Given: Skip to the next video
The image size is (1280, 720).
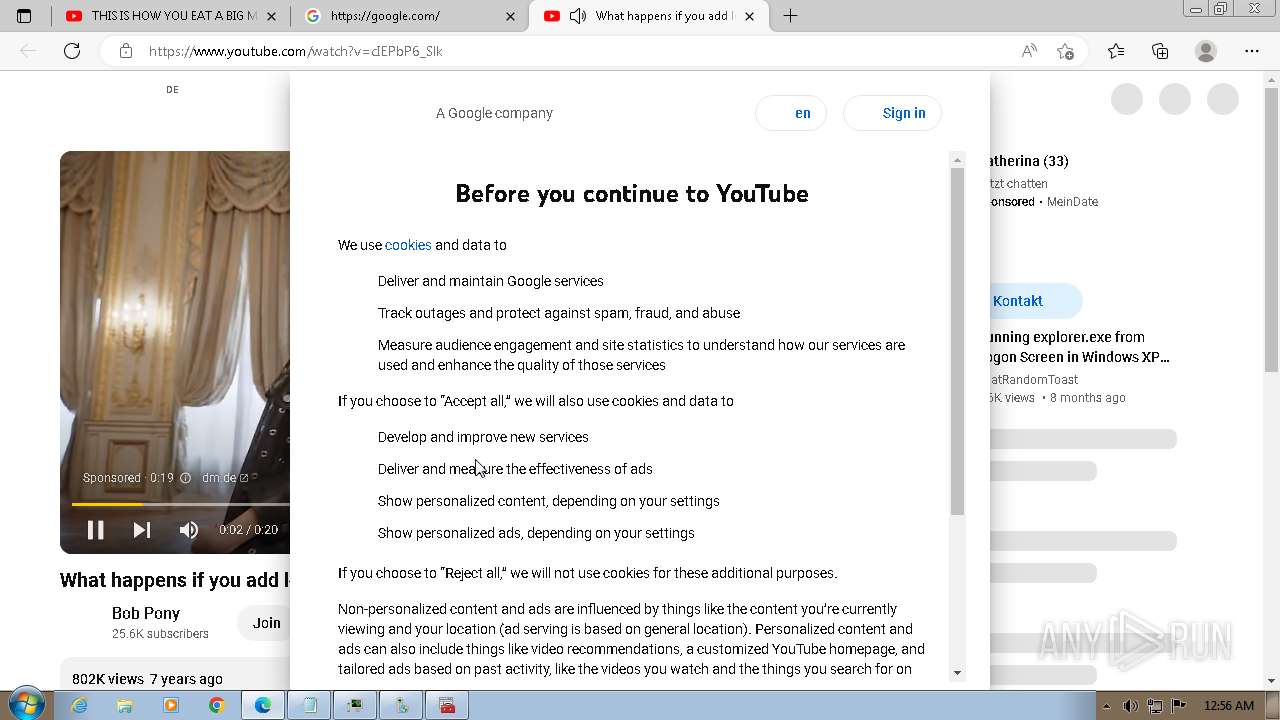Looking at the screenshot, I should coord(142,530).
